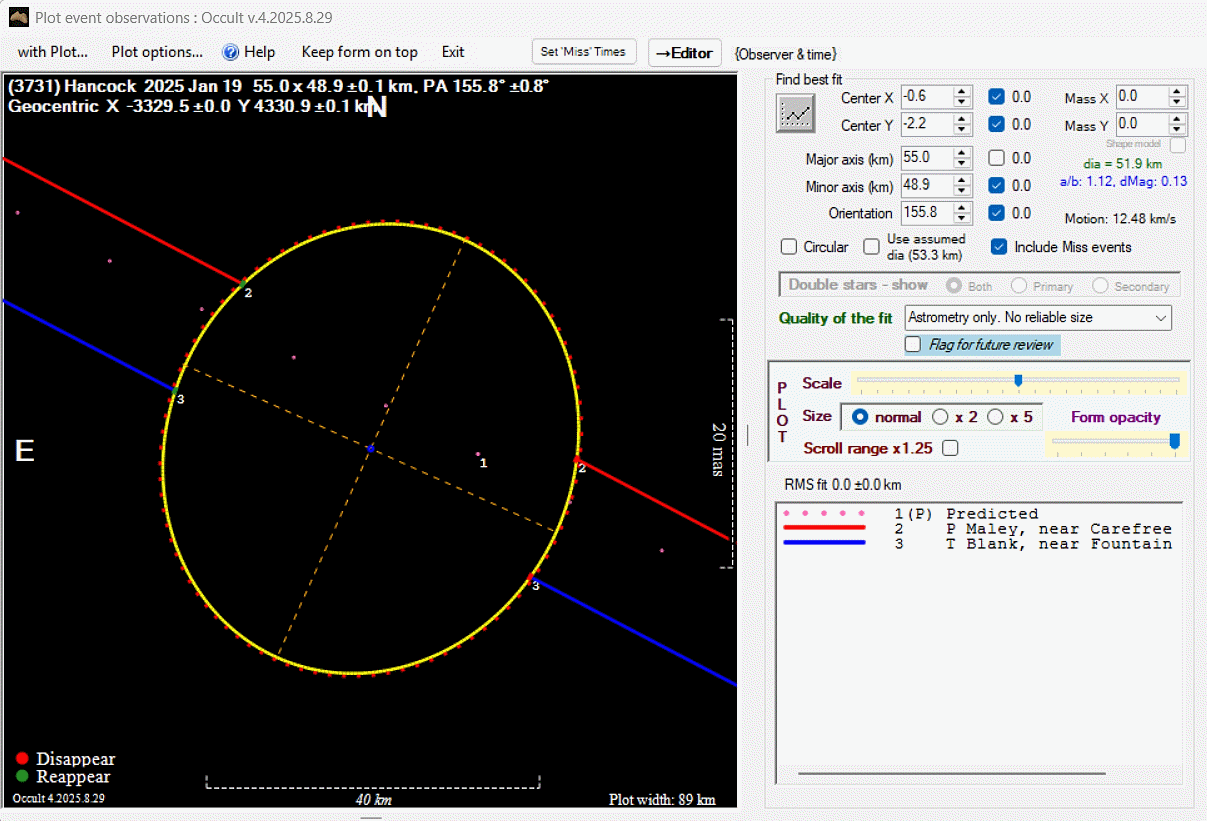Select the 'Secondary' double stars option

coord(1100,286)
